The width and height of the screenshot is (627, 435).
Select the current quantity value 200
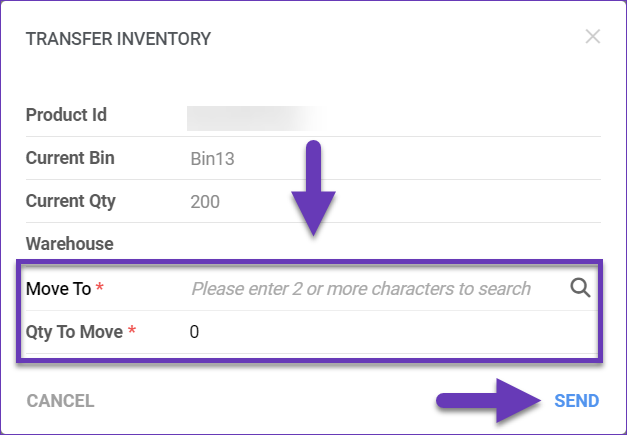point(205,202)
